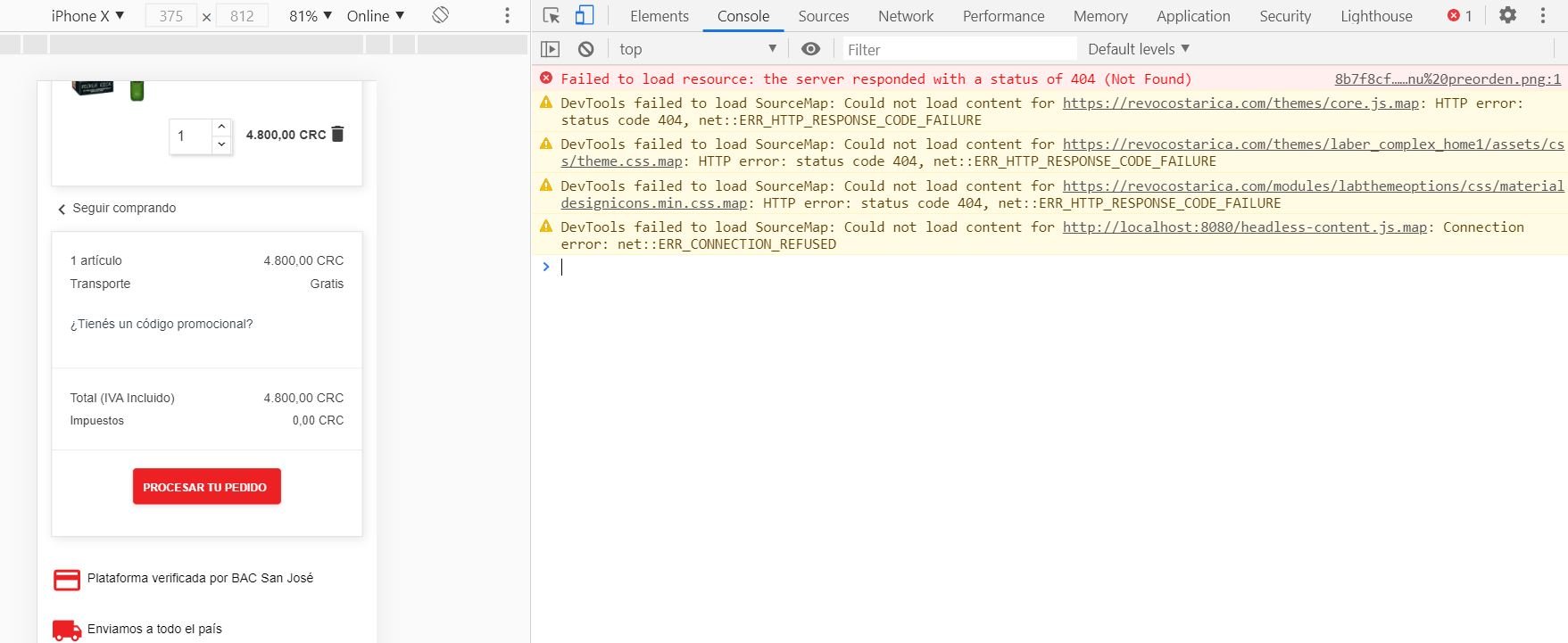1568x643 pixels.
Task: Open the localhost headless-content.js.map link
Action: [x=1245, y=227]
